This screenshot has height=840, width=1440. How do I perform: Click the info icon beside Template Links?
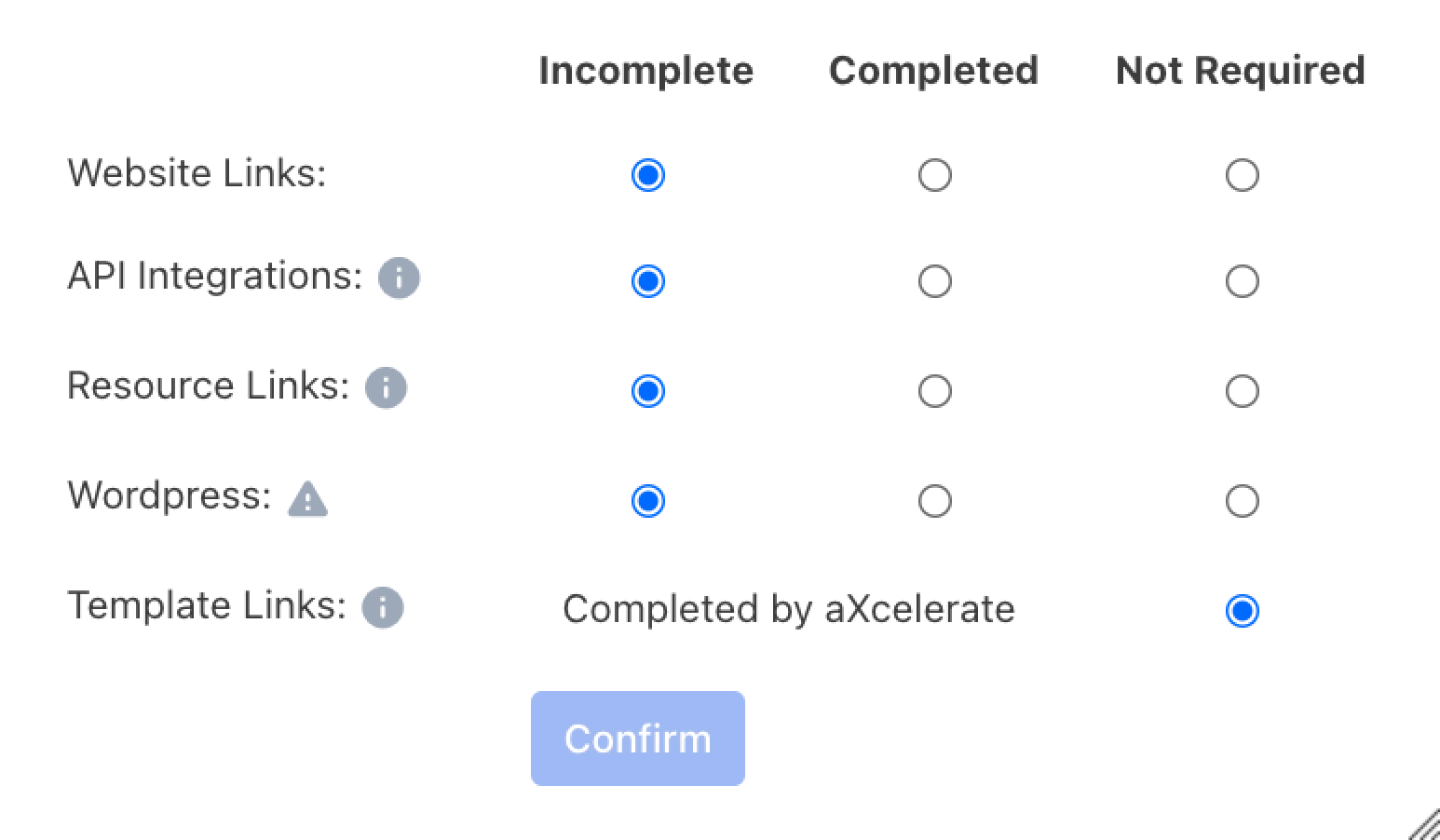[381, 608]
